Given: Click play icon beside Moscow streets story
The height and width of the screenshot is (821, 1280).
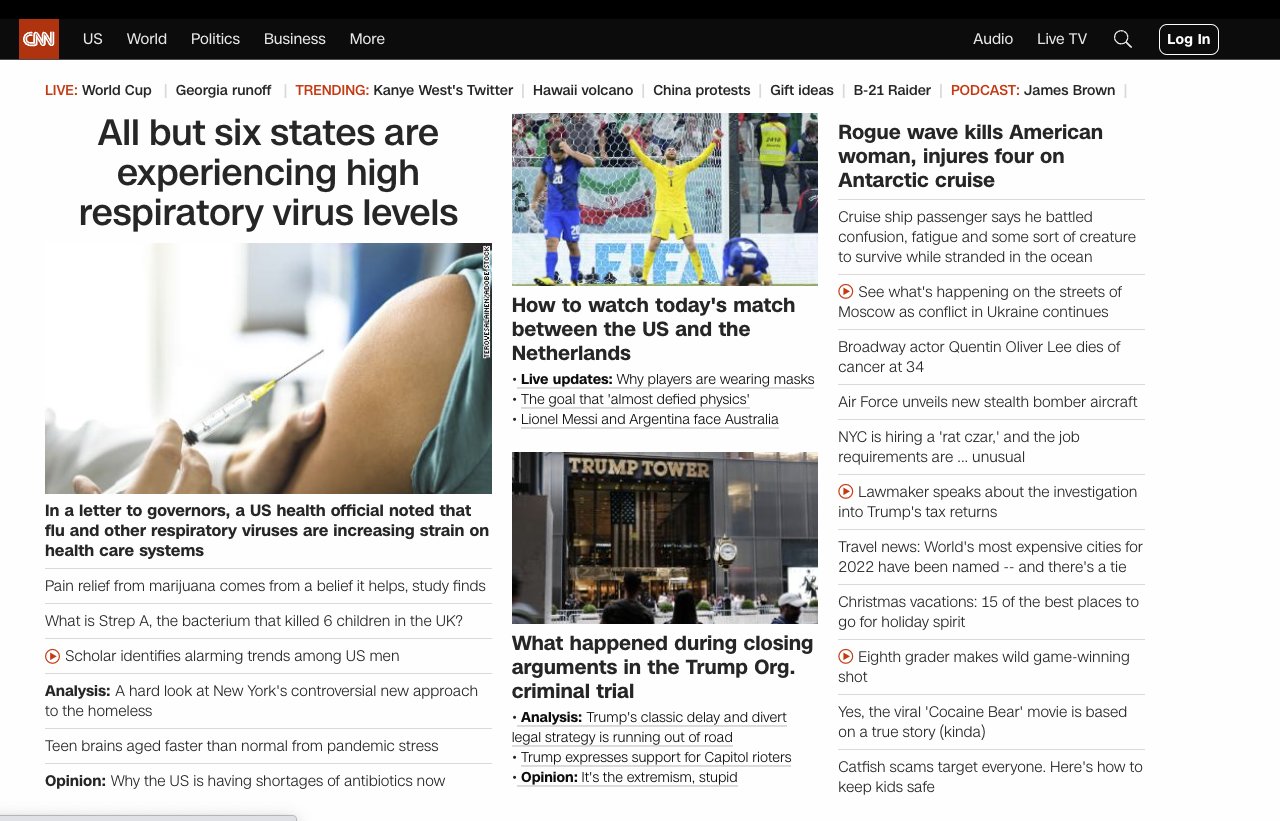Looking at the screenshot, I should [x=846, y=292].
